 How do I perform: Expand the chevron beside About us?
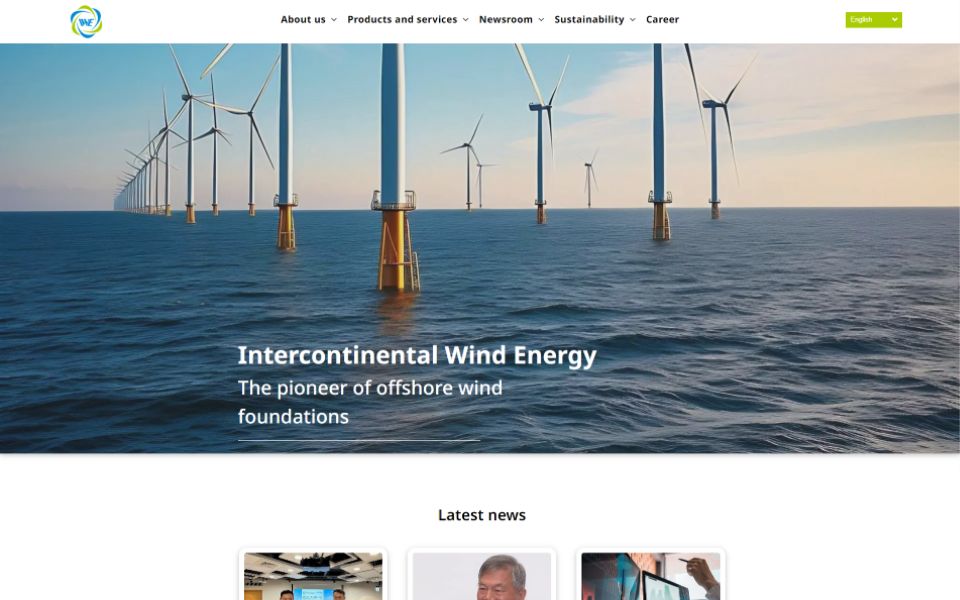point(334,20)
